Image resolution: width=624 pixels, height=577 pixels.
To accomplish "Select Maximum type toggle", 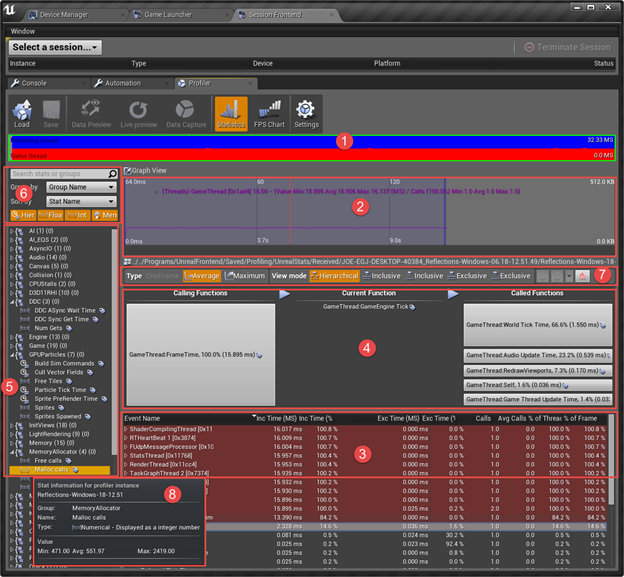I will (x=245, y=276).
